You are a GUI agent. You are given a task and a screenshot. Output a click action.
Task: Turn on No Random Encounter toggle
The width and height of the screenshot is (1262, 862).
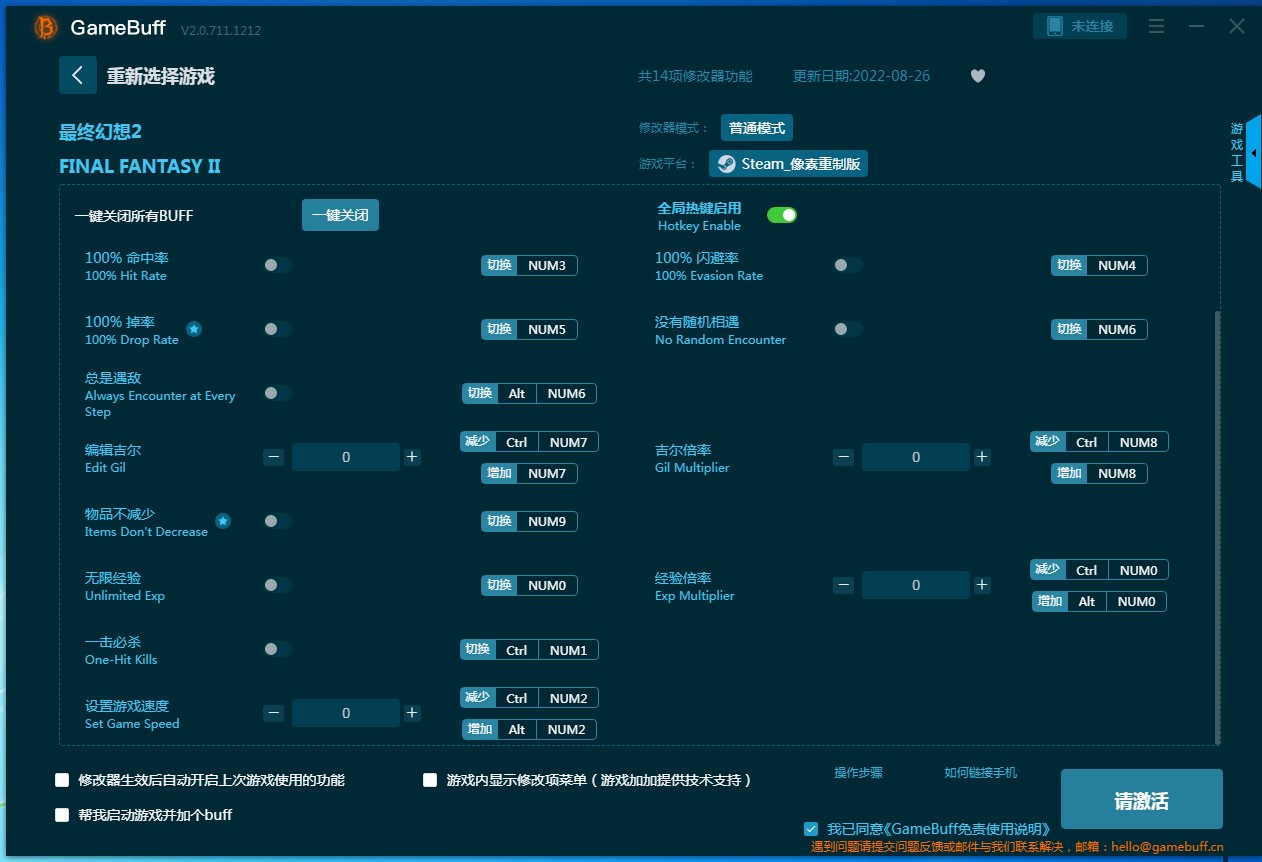(847, 329)
